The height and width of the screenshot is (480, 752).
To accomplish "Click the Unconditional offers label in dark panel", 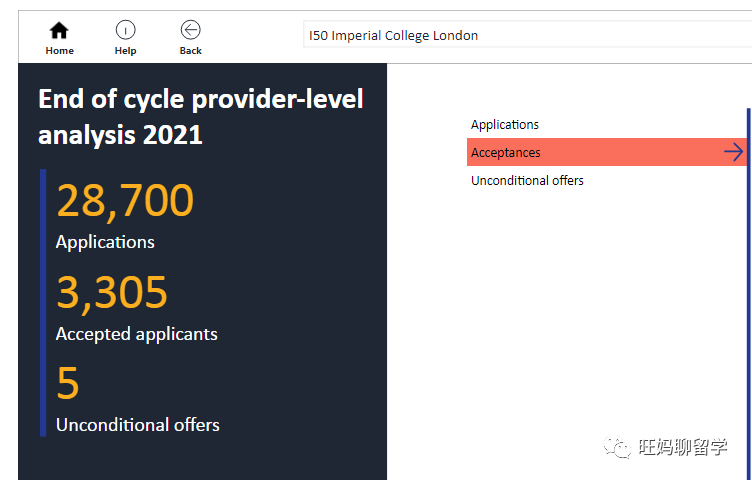I will pyautogui.click(x=138, y=425).
